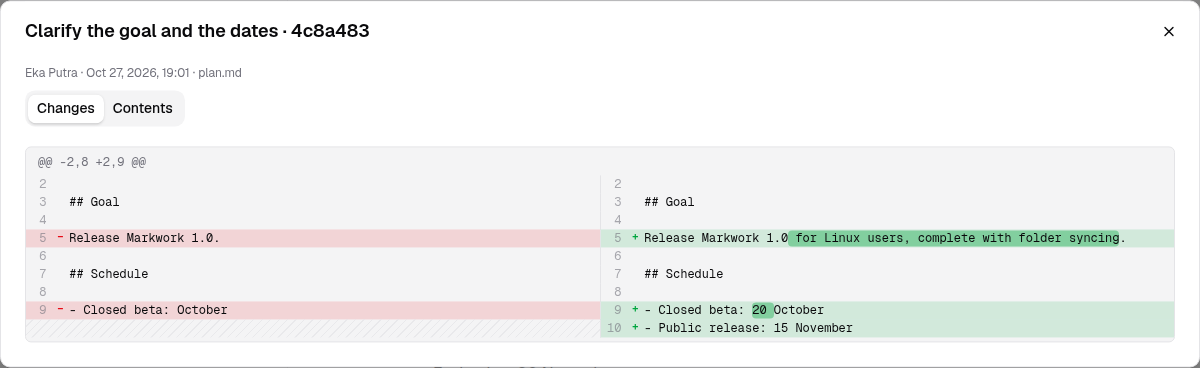Image resolution: width=1200 pixels, height=368 pixels.
Task: Click removed line 'Release Markwork 1.0.'
Action: (313, 238)
